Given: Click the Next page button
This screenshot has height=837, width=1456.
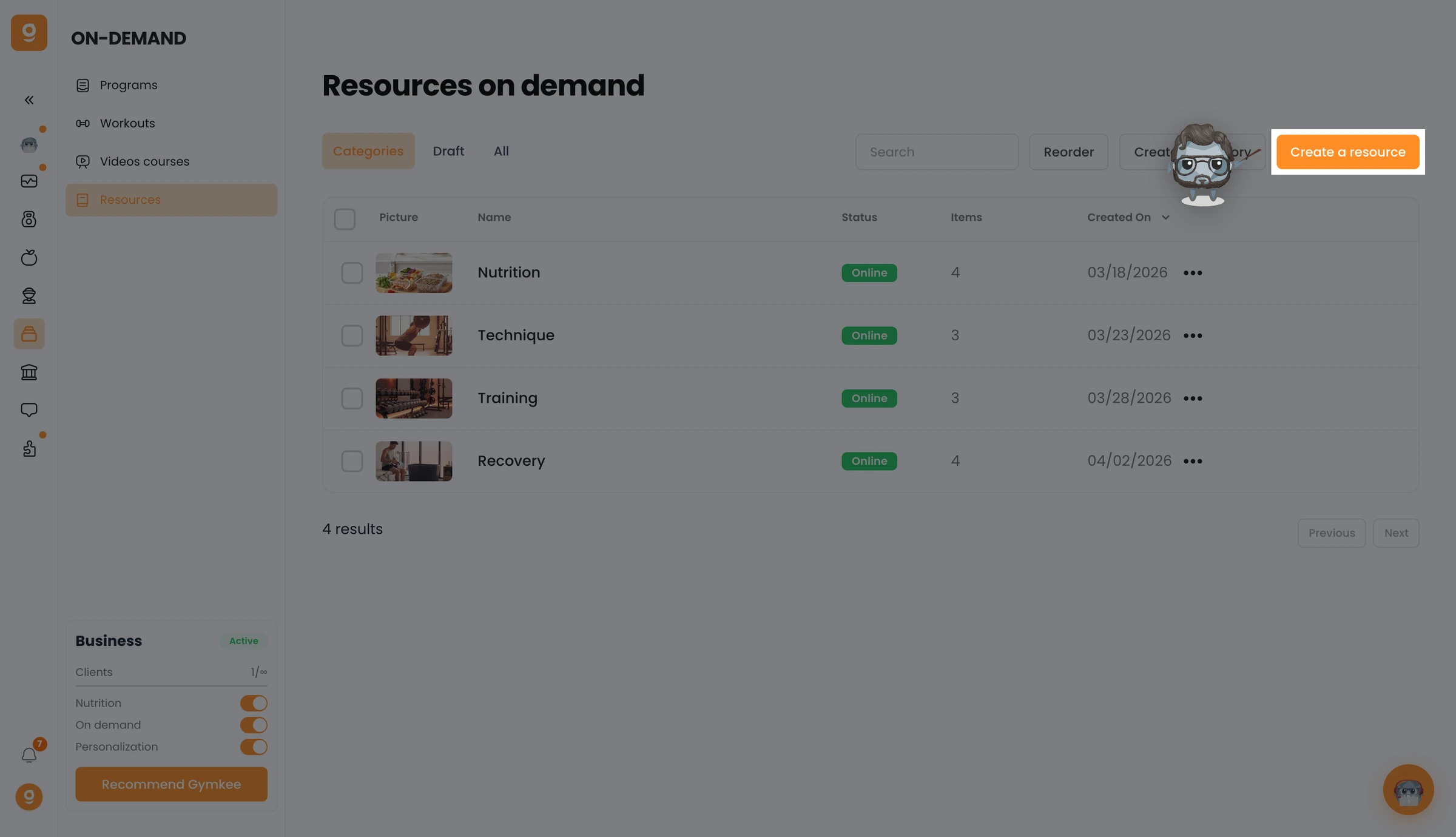Looking at the screenshot, I should click(1396, 533).
